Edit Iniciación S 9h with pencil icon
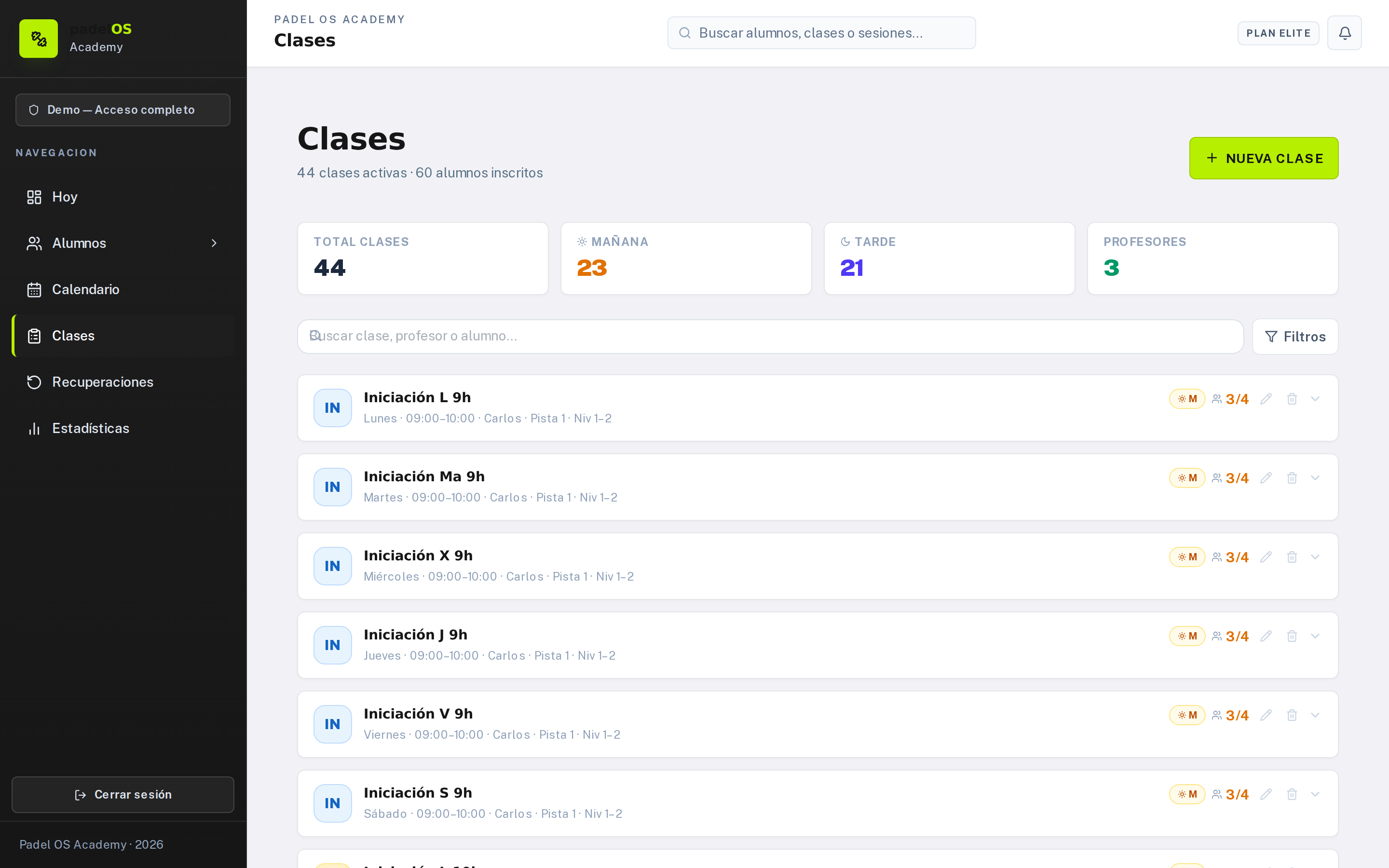Screen dimensions: 1389x868 pyautogui.click(x=1266, y=795)
